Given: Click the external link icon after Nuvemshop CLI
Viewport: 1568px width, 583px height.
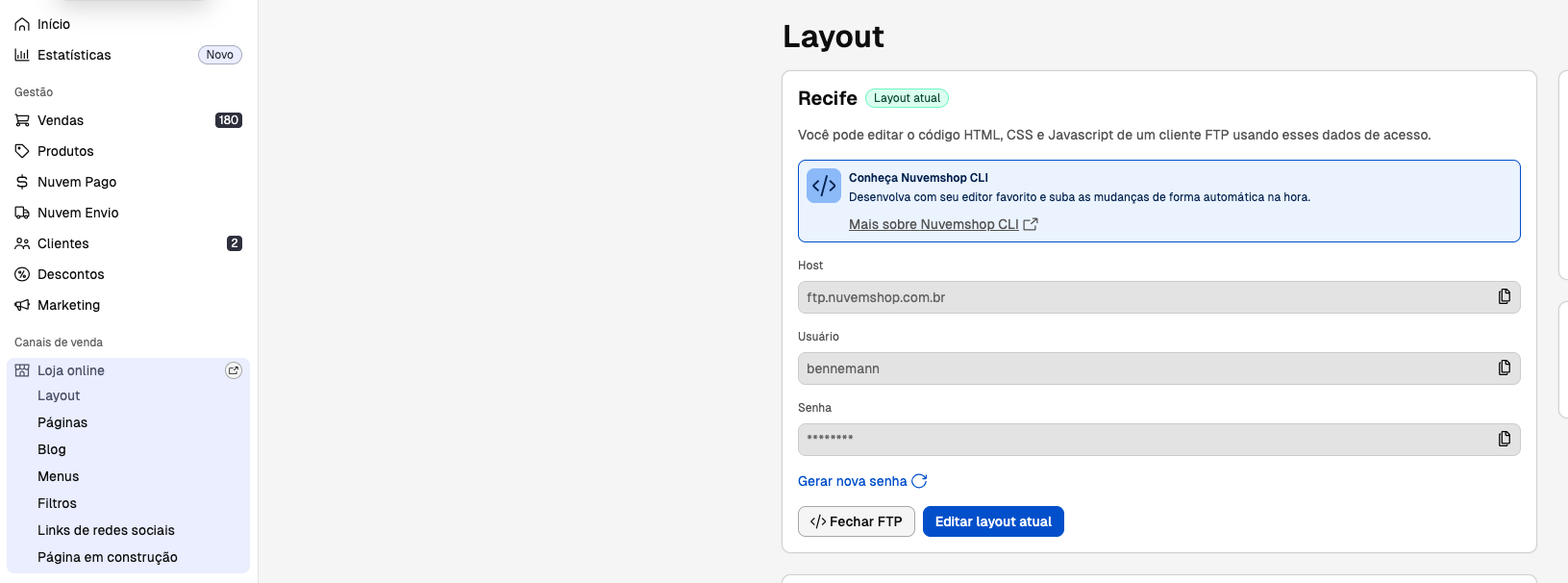Looking at the screenshot, I should [x=1031, y=224].
